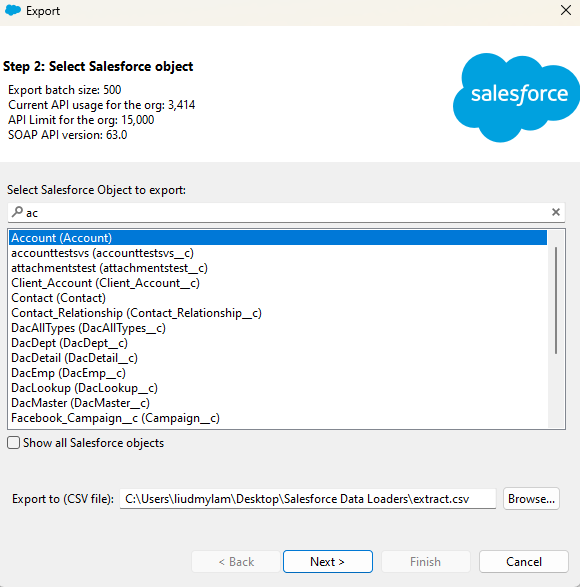Click the Cancel button

[x=523, y=562]
